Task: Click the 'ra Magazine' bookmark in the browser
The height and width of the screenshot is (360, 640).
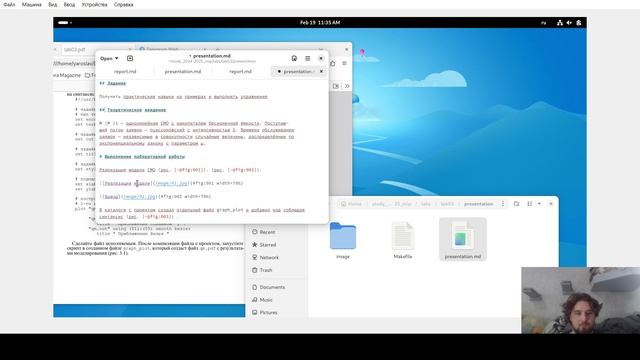Action: (x=67, y=75)
